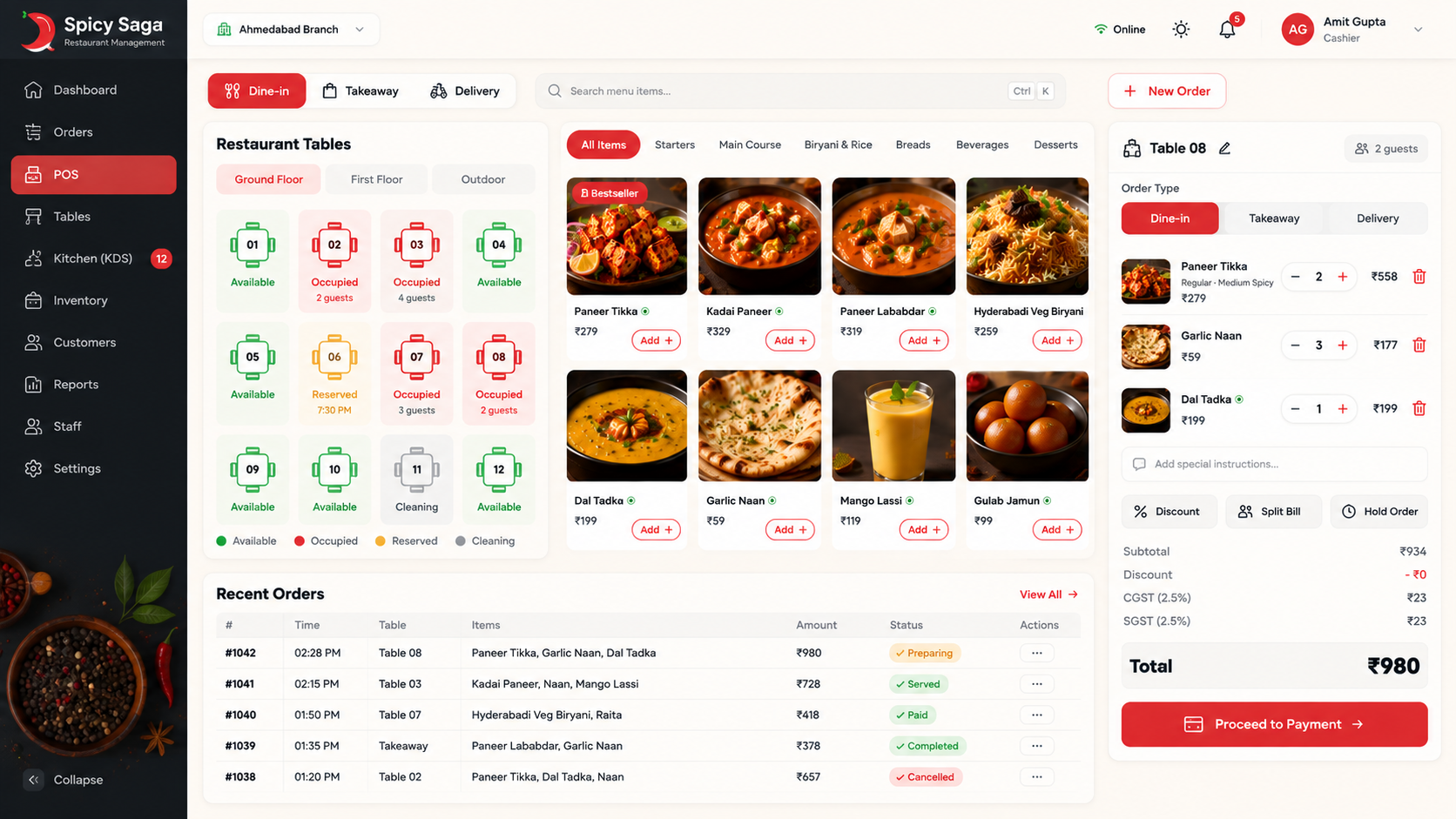Switch to Outdoor tables tab
Image resolution: width=1456 pixels, height=819 pixels.
click(483, 179)
